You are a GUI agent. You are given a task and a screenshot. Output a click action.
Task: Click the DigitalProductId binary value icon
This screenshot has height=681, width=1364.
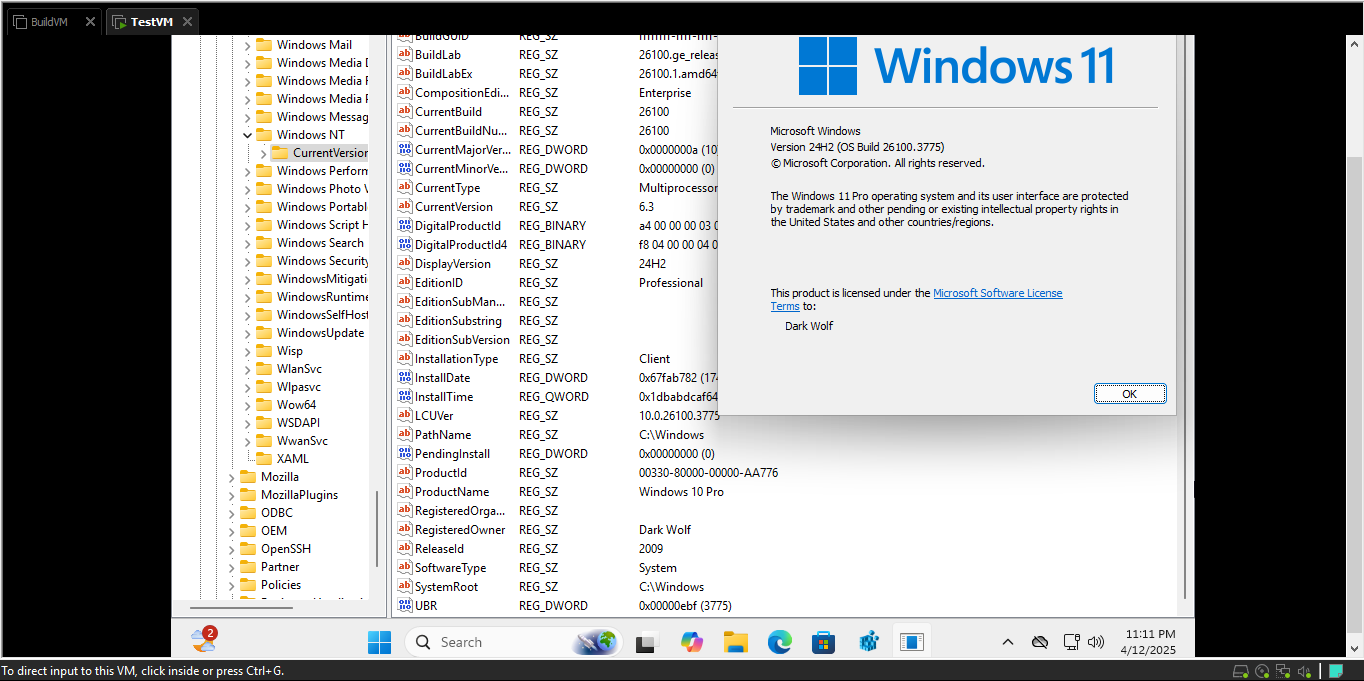(405, 226)
